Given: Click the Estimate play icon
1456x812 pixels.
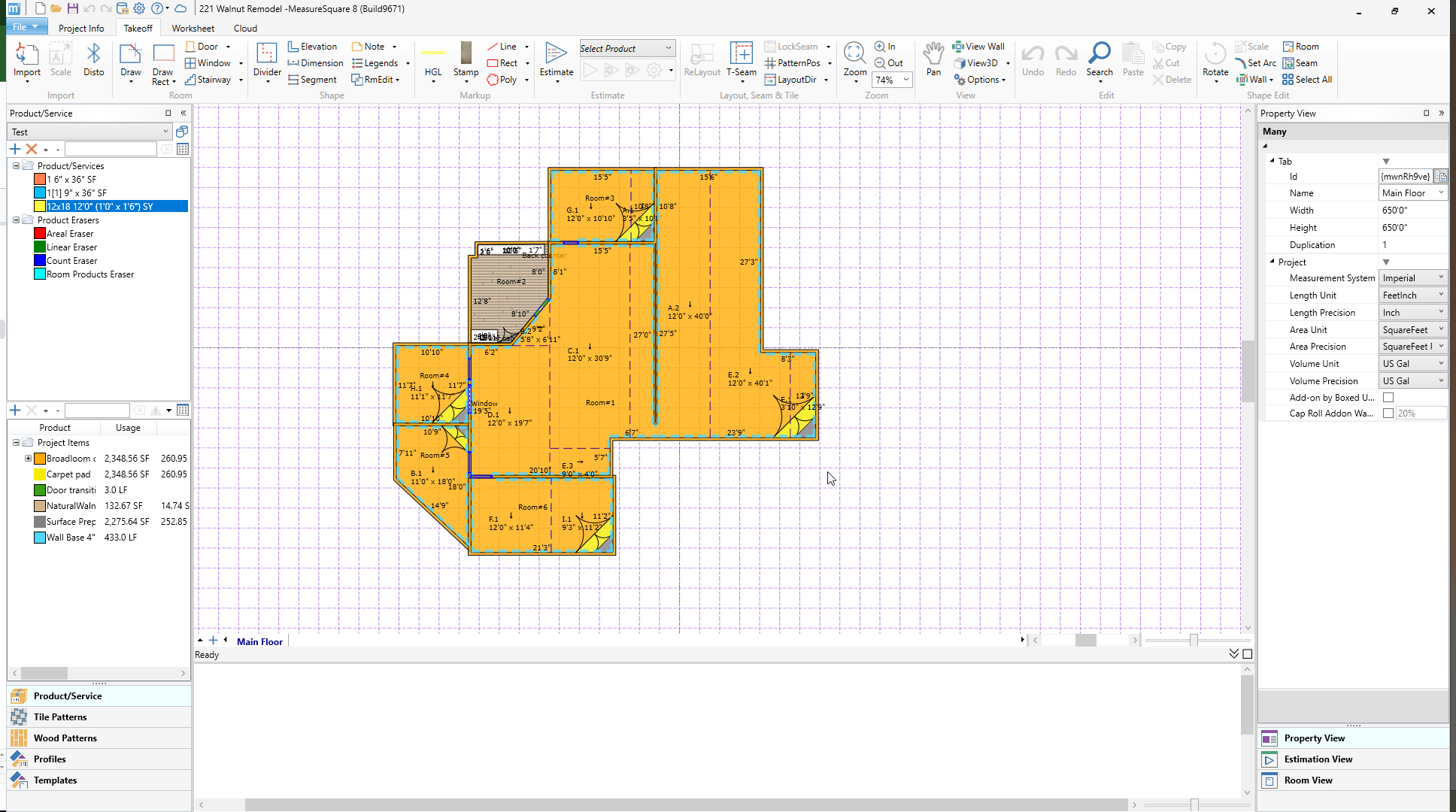Looking at the screenshot, I should click(556, 55).
